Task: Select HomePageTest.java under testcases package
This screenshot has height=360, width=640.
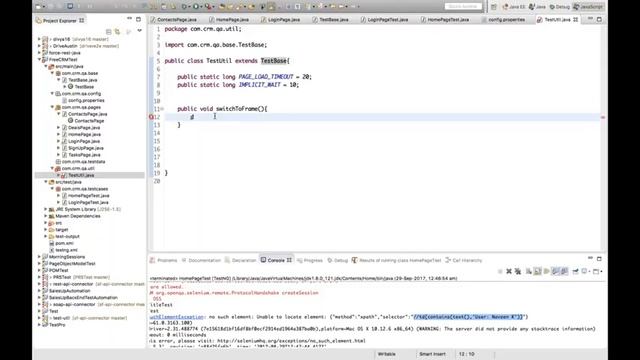Action: coord(88,196)
